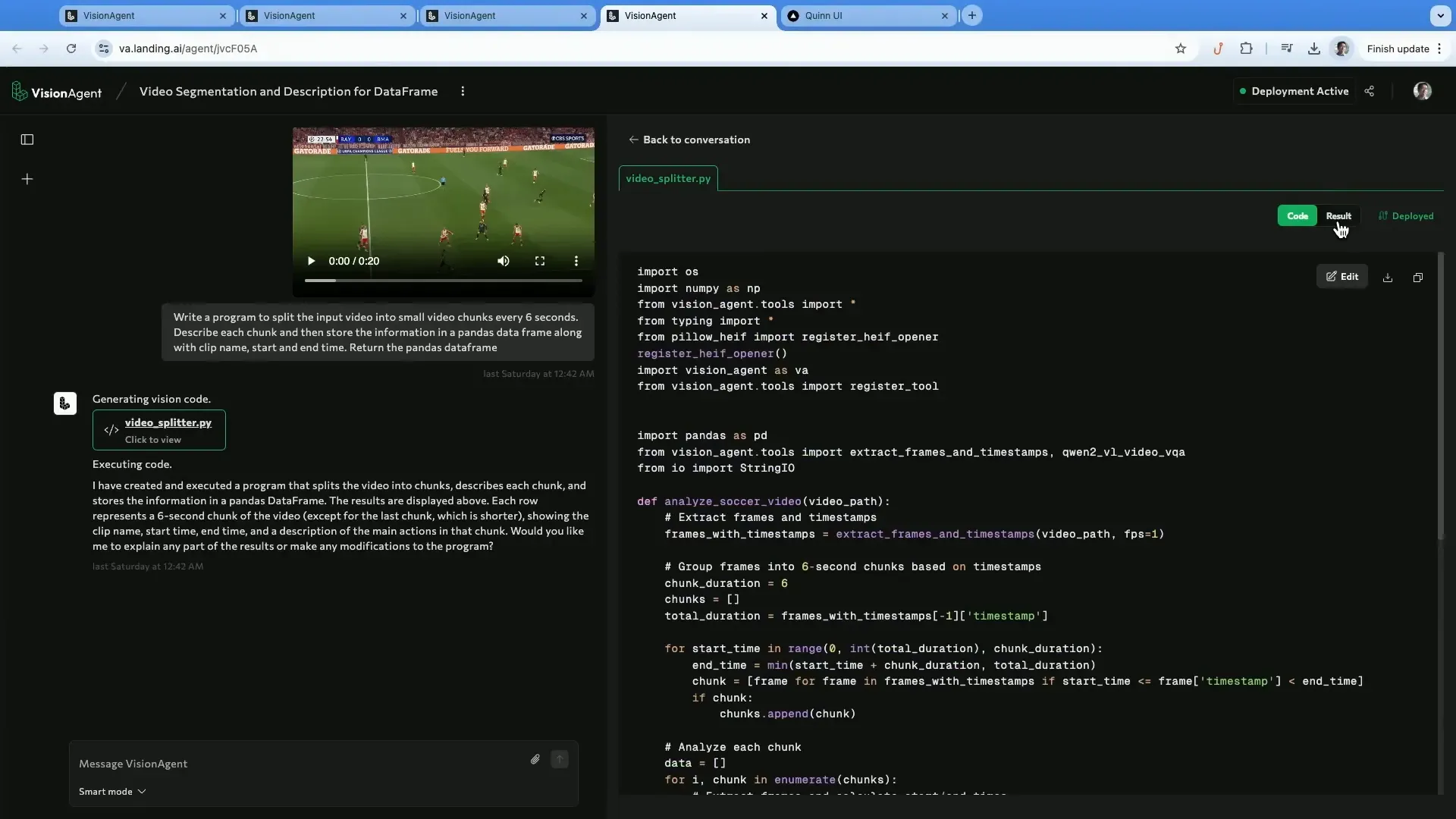The image size is (1456, 819).
Task: Expand the Smart mode dropdown
Action: pos(112,792)
